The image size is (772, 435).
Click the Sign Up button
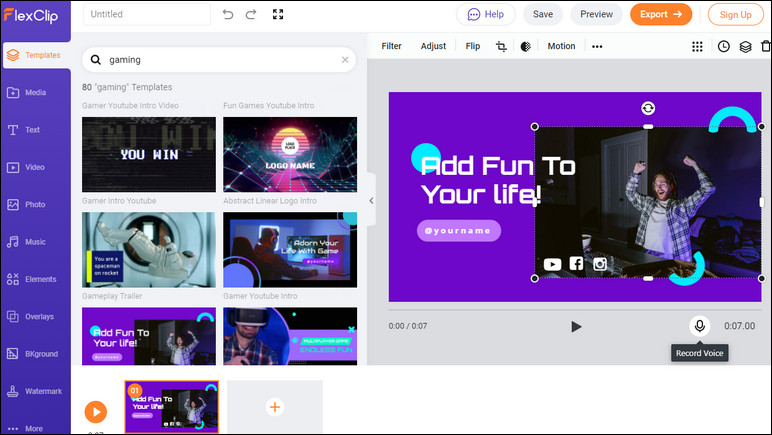[735, 15]
